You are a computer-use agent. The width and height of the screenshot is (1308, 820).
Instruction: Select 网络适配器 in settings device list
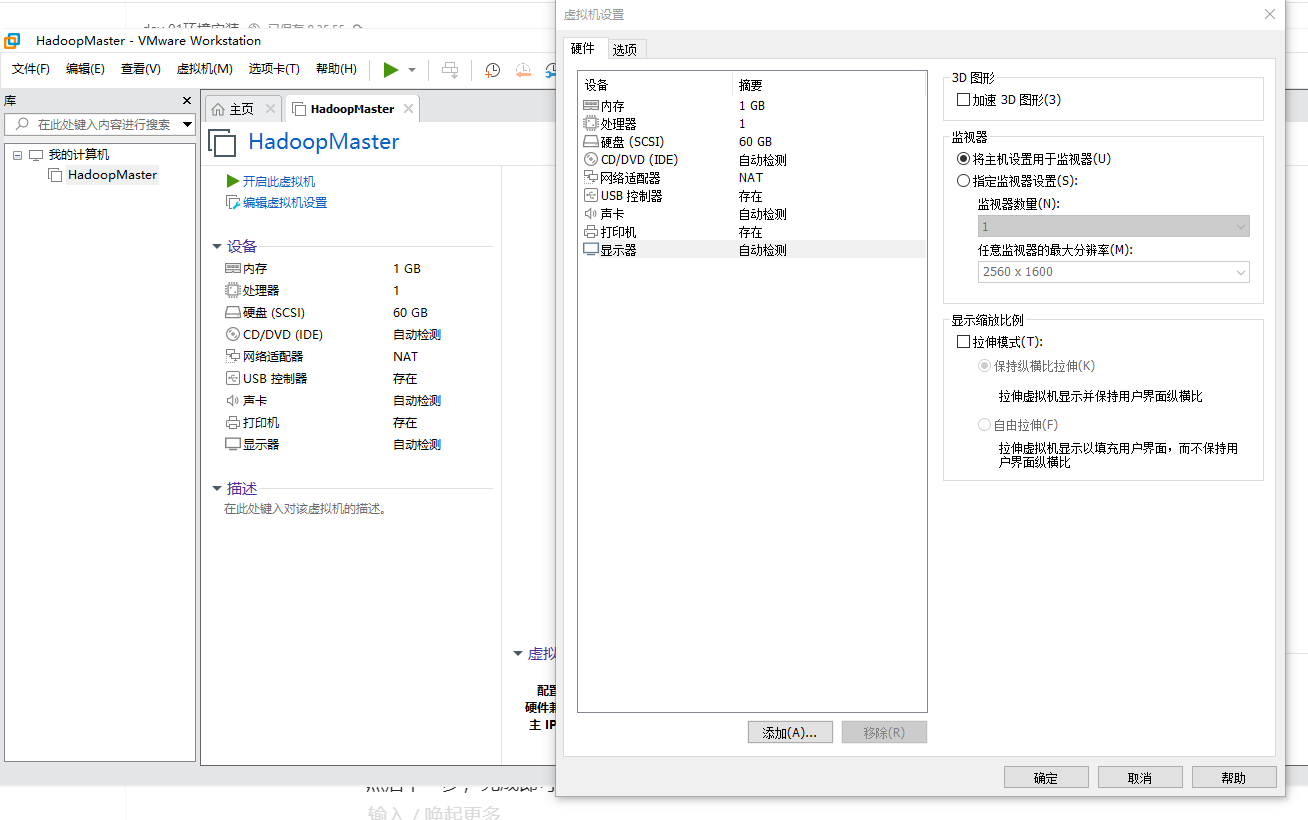[x=753, y=178]
